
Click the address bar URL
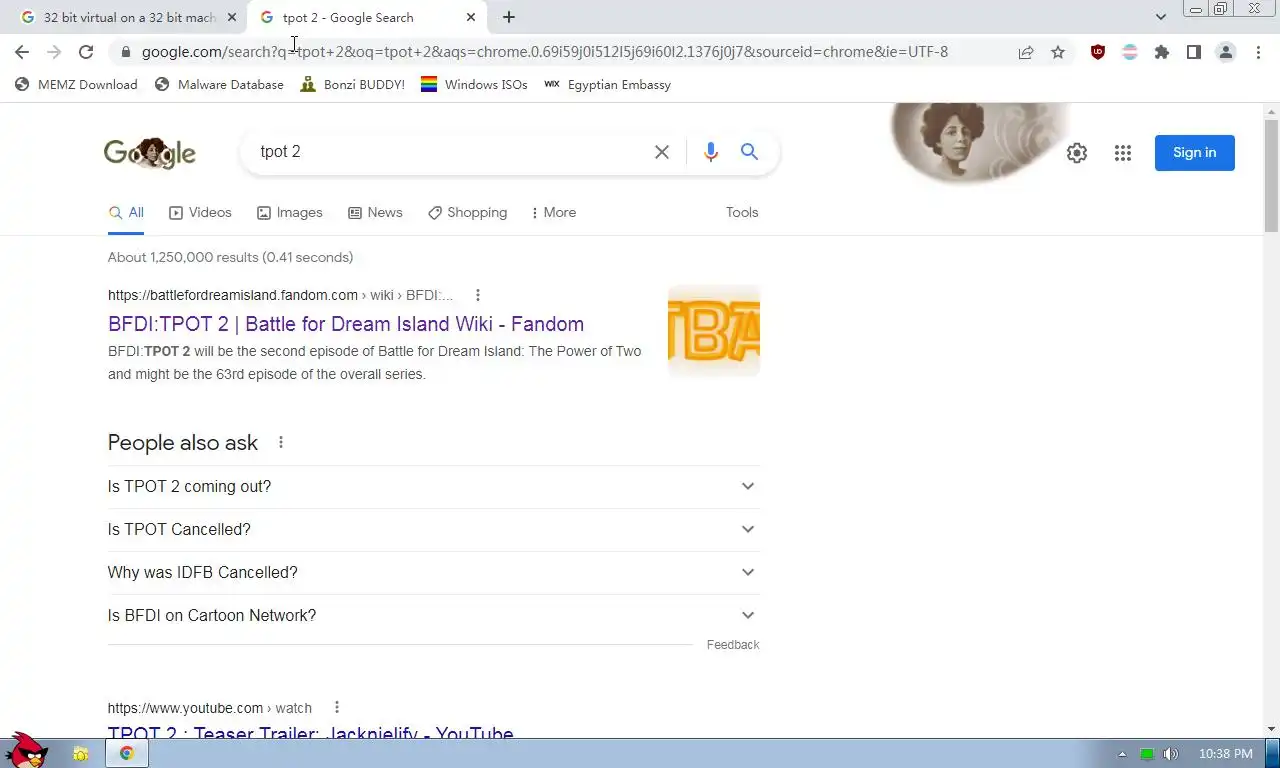coord(545,52)
